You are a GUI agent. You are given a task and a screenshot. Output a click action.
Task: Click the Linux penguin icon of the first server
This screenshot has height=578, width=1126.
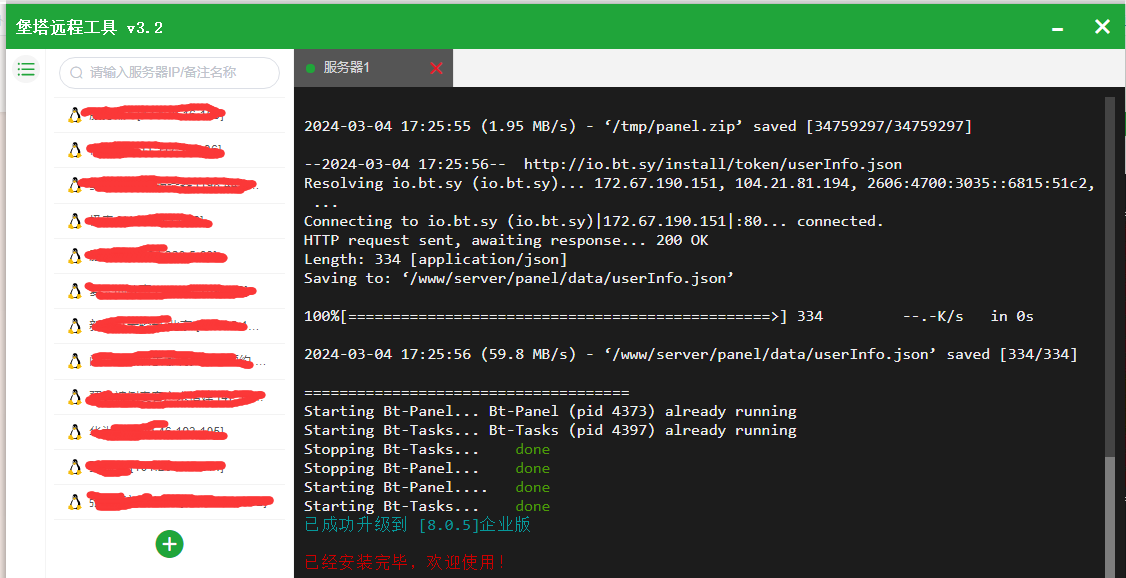coord(74,115)
